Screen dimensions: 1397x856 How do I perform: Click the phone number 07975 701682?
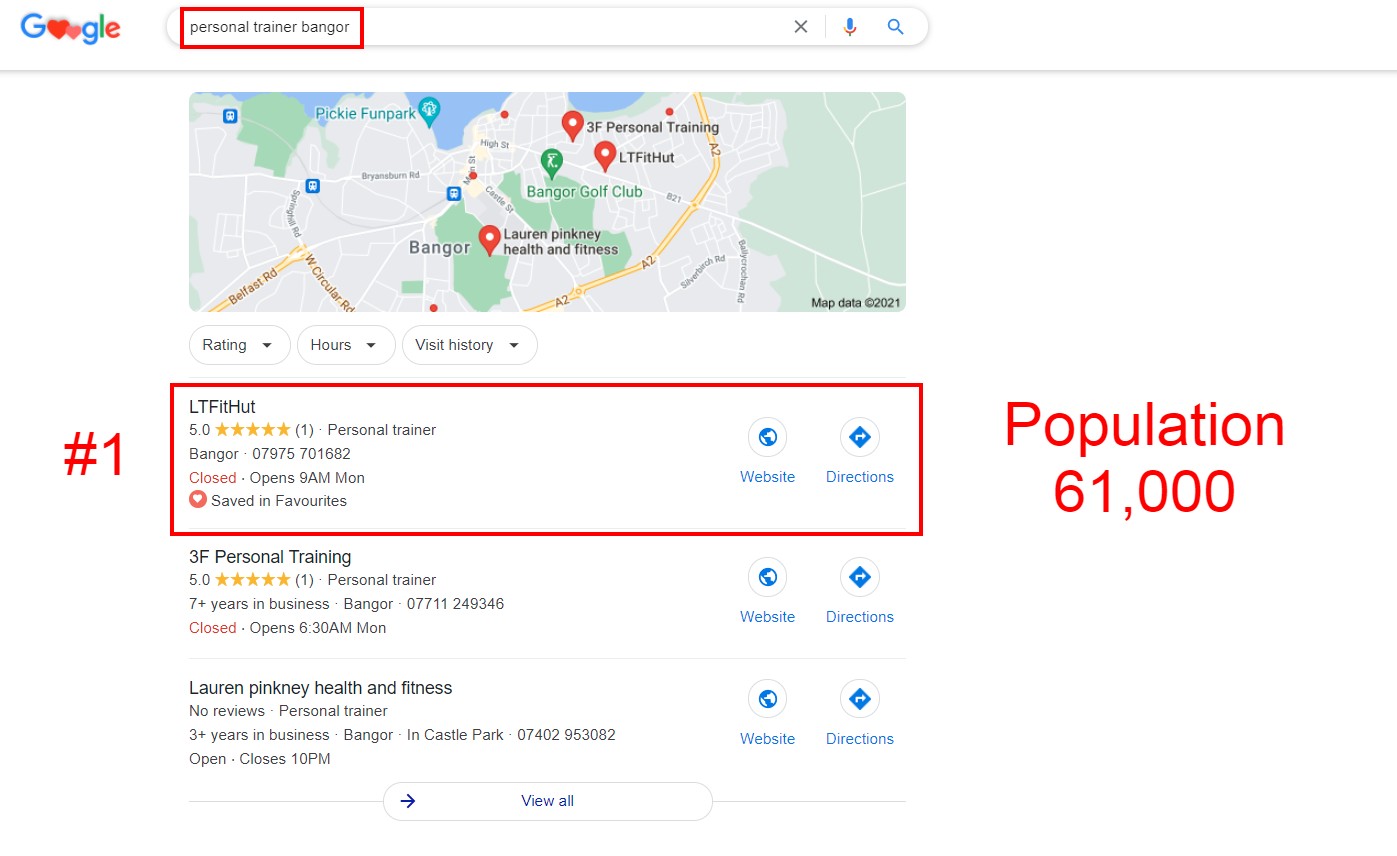pos(301,454)
